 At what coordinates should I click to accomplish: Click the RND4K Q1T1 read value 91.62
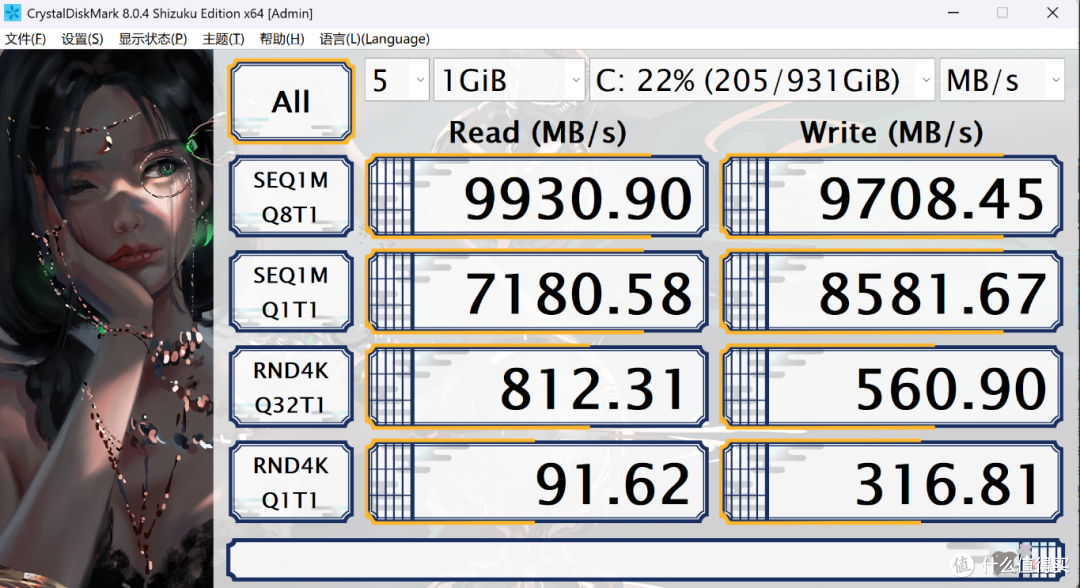click(537, 482)
